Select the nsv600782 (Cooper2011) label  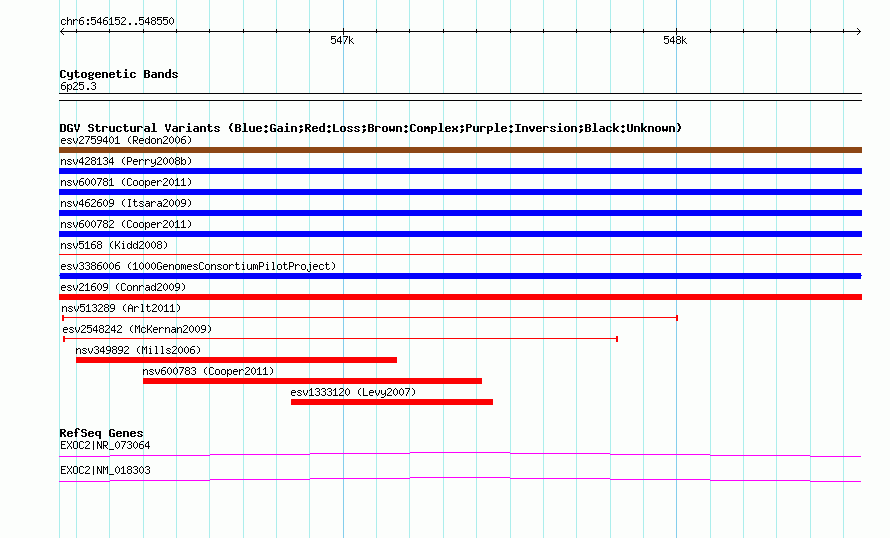(x=126, y=224)
